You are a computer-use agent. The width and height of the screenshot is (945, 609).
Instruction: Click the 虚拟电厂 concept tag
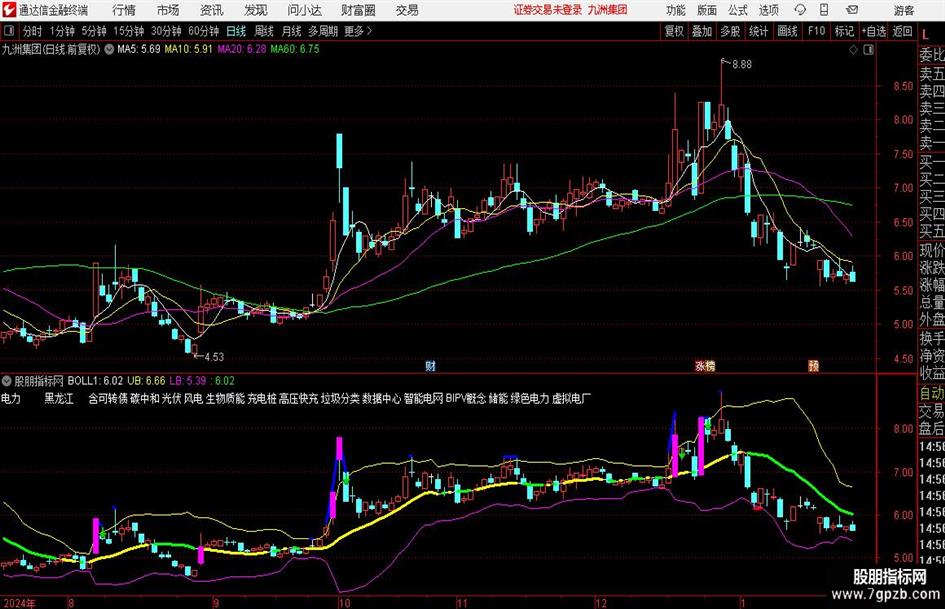pyautogui.click(x=571, y=399)
